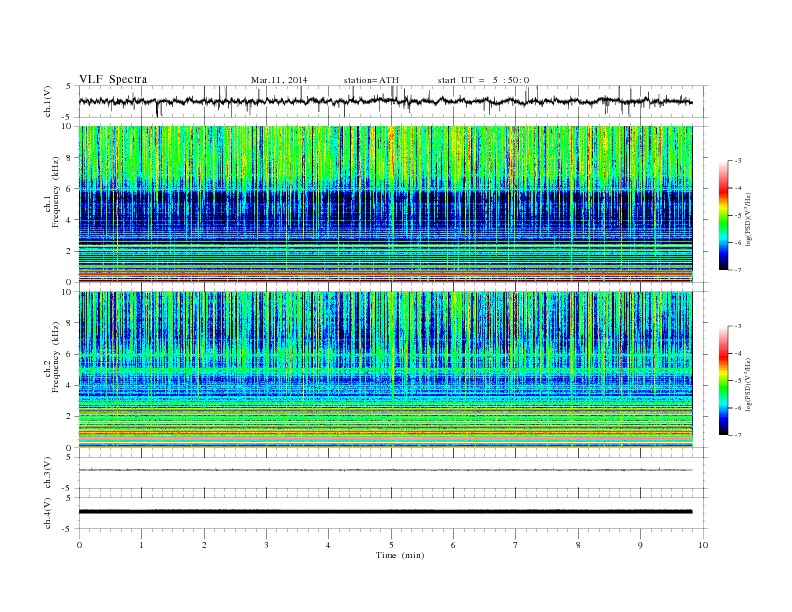Image resolution: width=792 pixels, height=612 pixels.
Task: Click the "5" upper tick of the ch.4(V) axis
Action: [69, 498]
